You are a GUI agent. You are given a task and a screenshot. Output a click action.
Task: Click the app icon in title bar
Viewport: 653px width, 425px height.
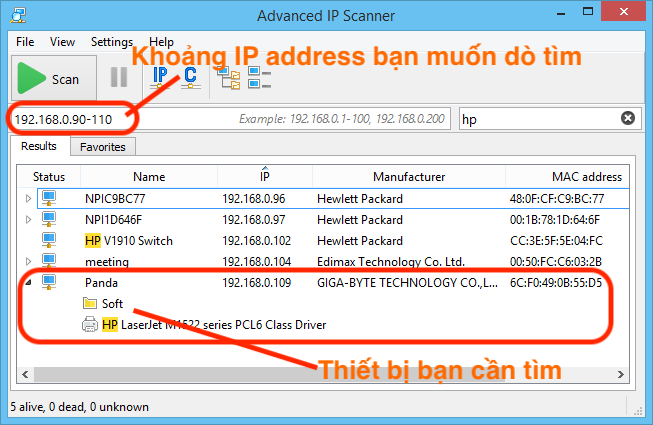(x=18, y=15)
